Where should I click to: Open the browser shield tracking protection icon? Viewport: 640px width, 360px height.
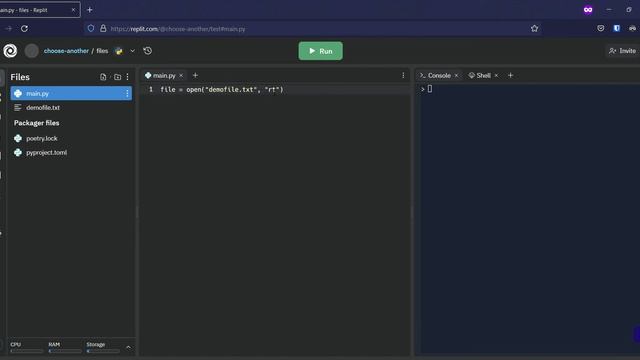click(91, 28)
